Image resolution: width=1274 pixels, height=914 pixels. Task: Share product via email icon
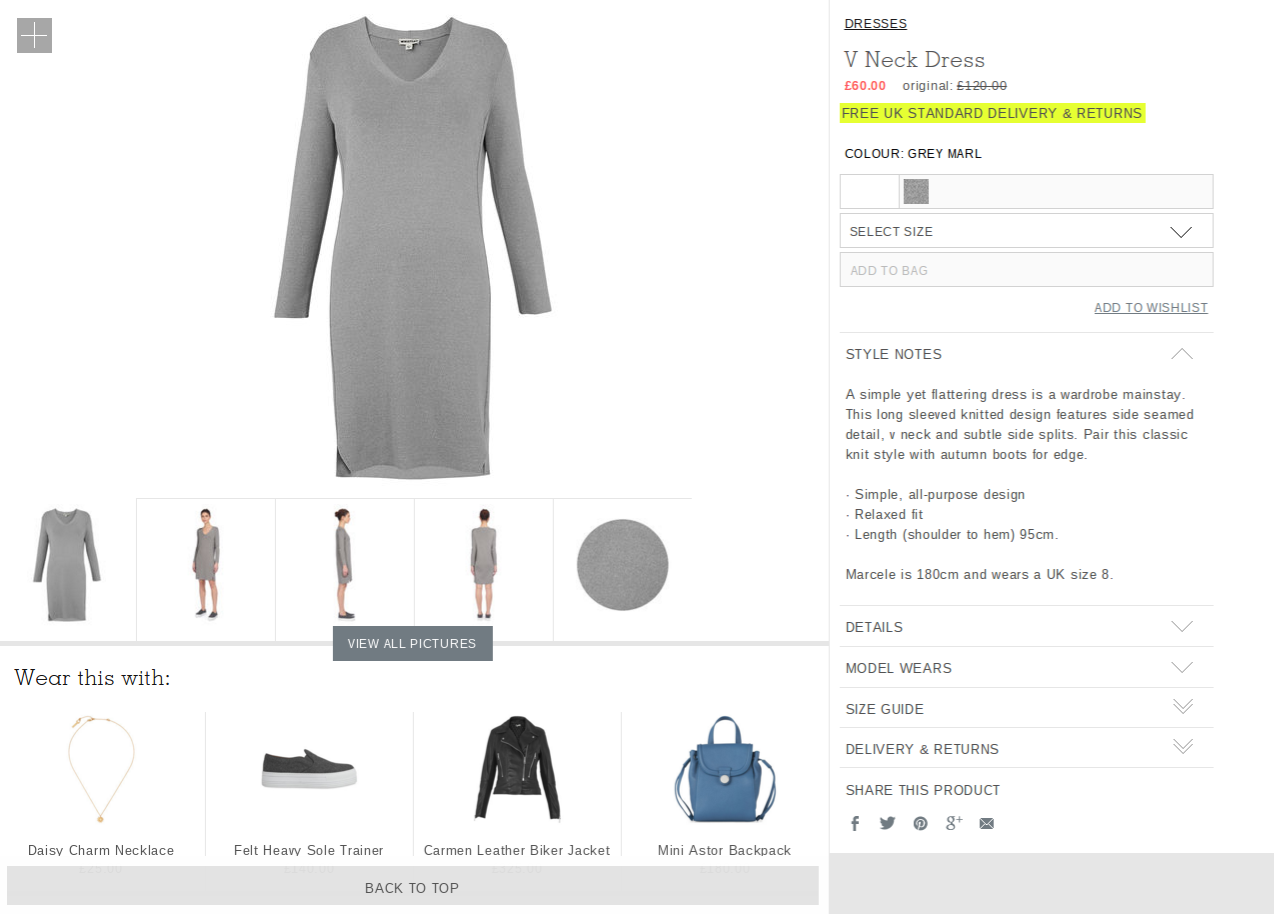[987, 823]
